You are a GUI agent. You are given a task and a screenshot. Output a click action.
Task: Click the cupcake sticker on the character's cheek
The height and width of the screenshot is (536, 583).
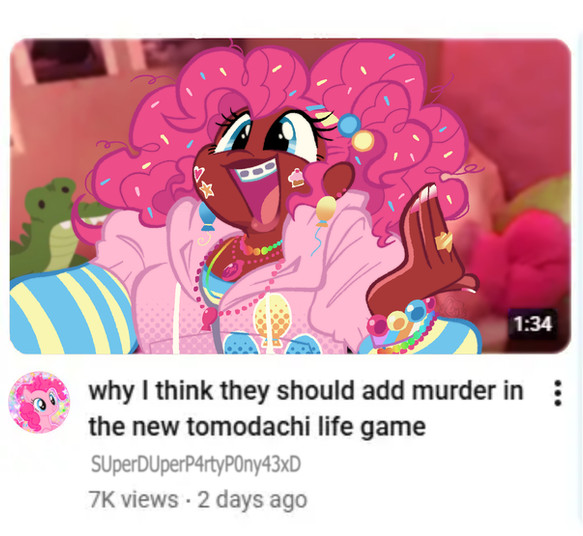click(x=296, y=177)
